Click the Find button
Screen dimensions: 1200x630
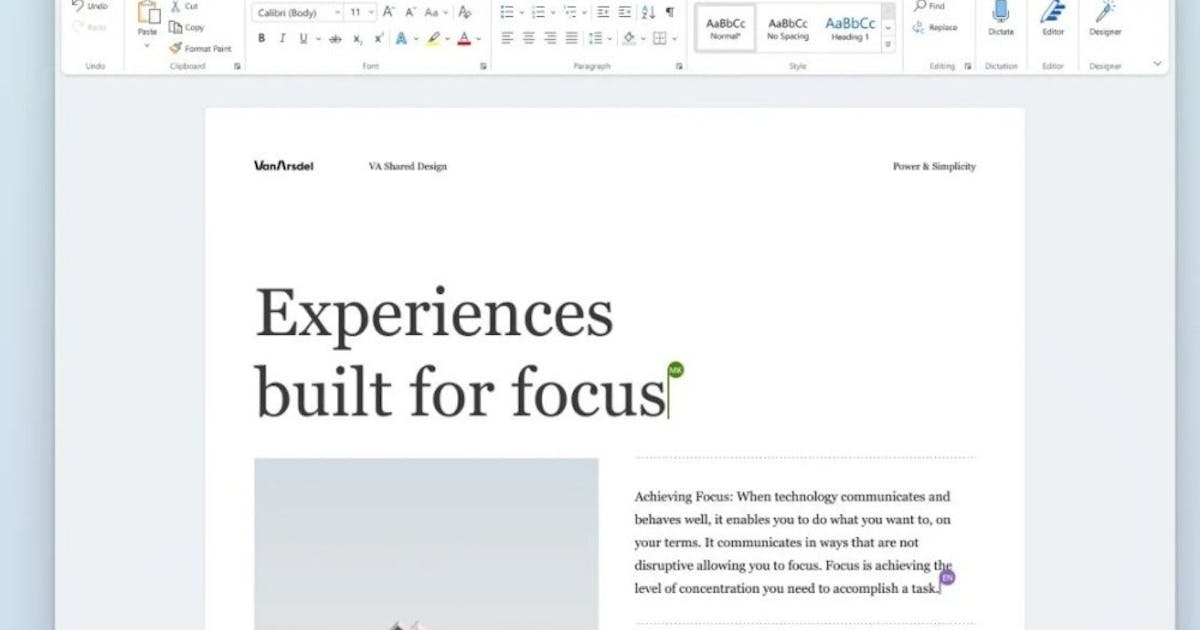coord(930,6)
